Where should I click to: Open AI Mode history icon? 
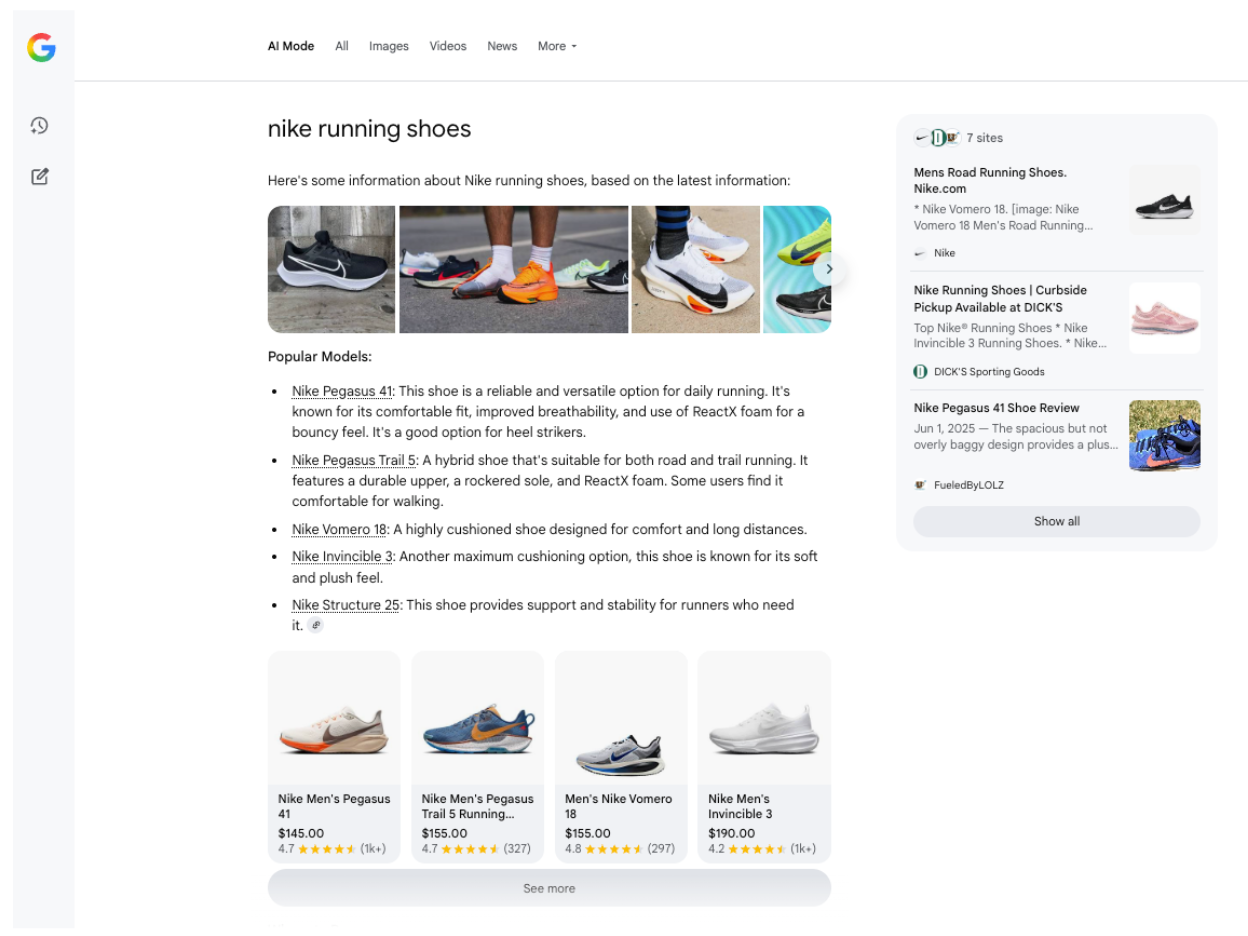pyautogui.click(x=39, y=126)
